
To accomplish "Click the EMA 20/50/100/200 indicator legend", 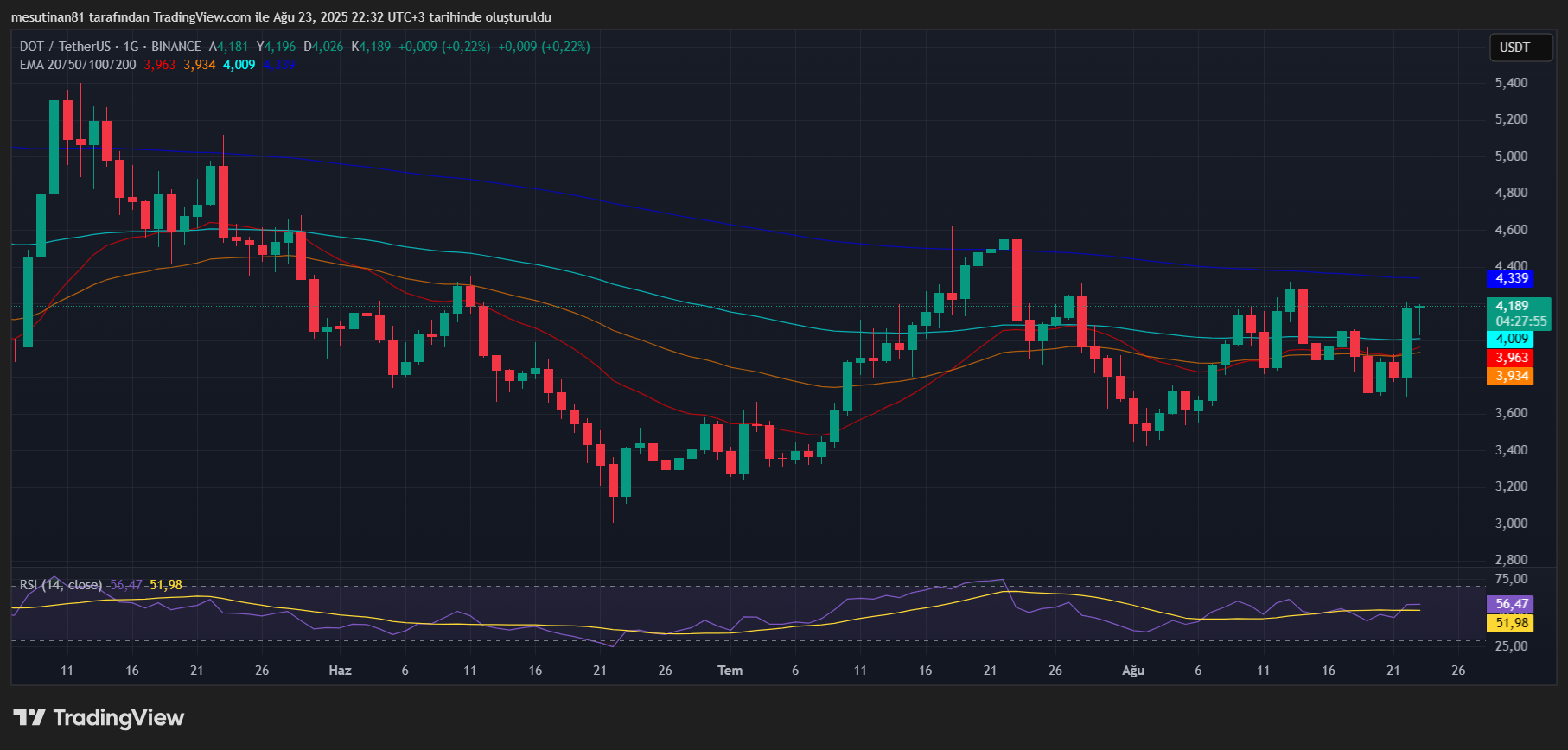I will tap(78, 65).
